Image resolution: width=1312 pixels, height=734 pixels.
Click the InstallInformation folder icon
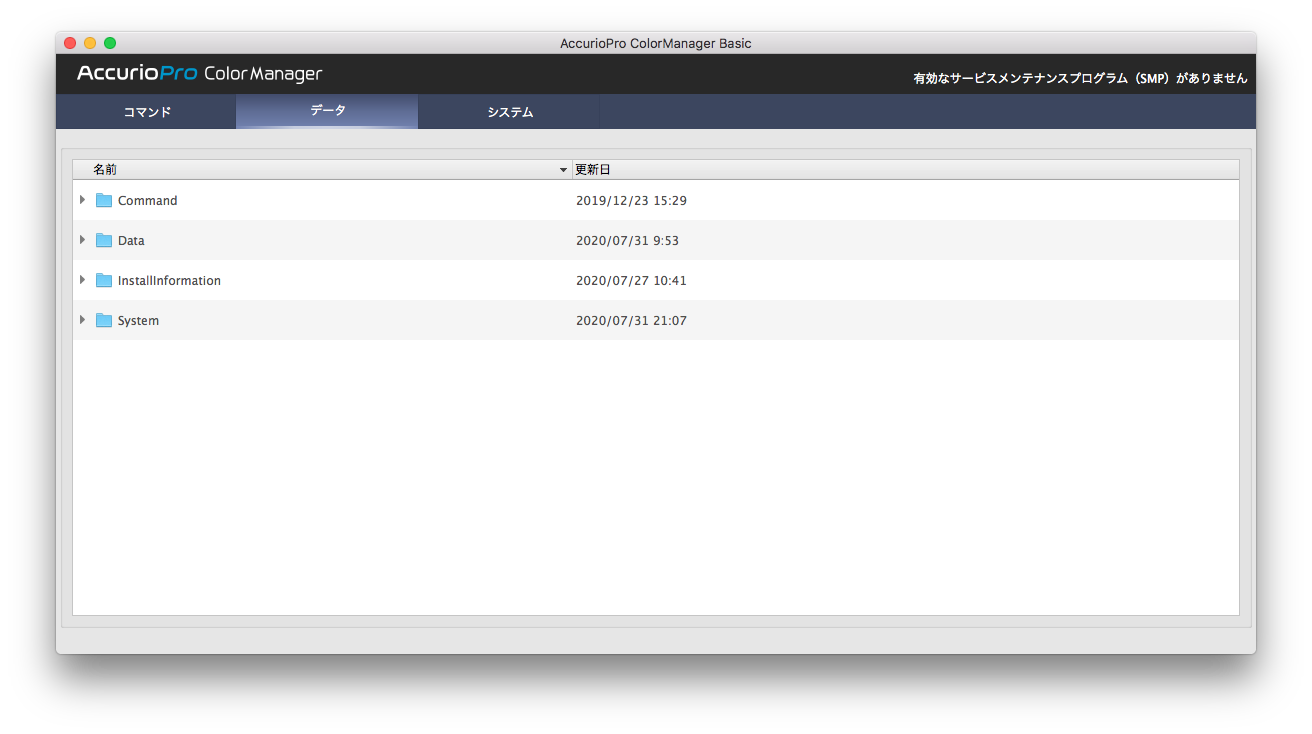[x=104, y=280]
